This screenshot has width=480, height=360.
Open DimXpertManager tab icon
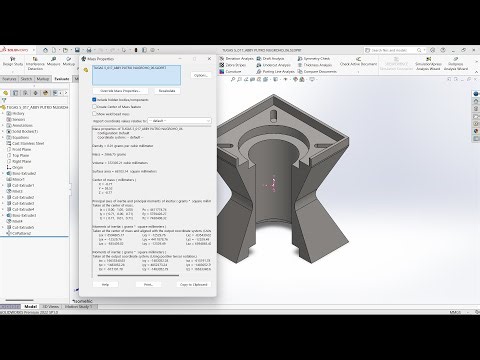coord(35,93)
